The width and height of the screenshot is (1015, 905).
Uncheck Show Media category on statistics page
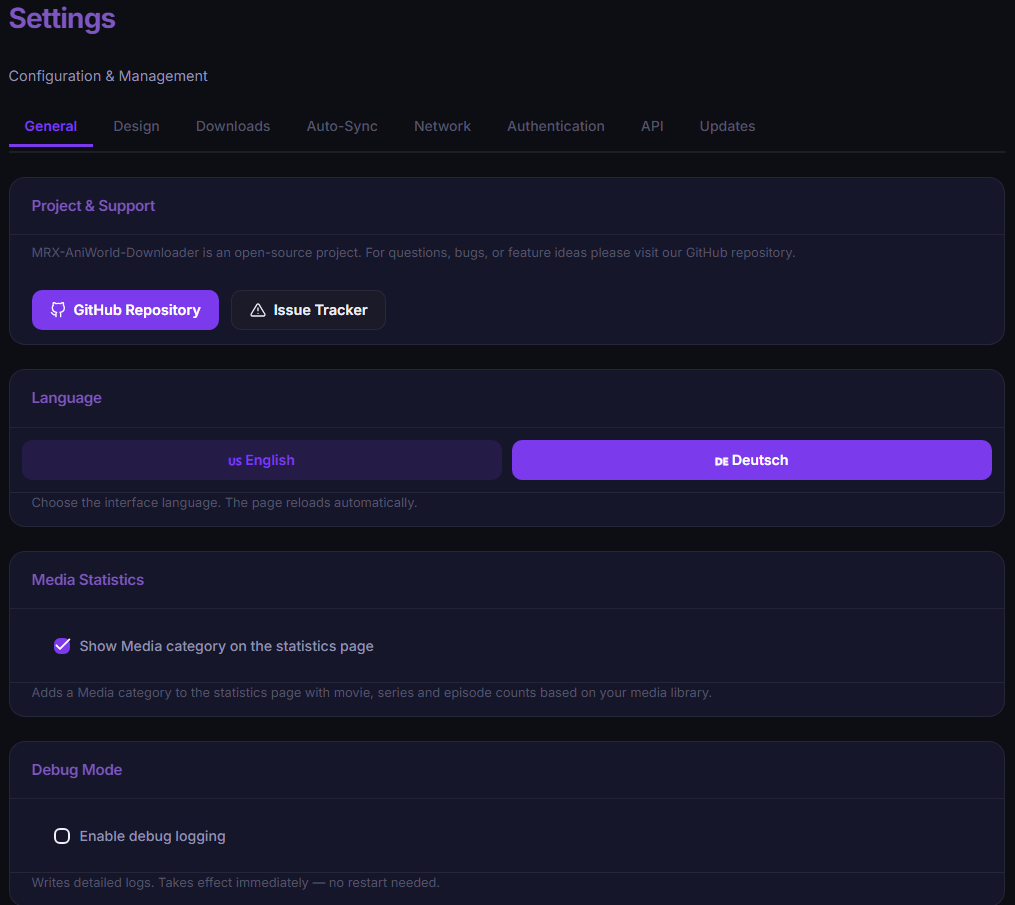click(x=62, y=645)
